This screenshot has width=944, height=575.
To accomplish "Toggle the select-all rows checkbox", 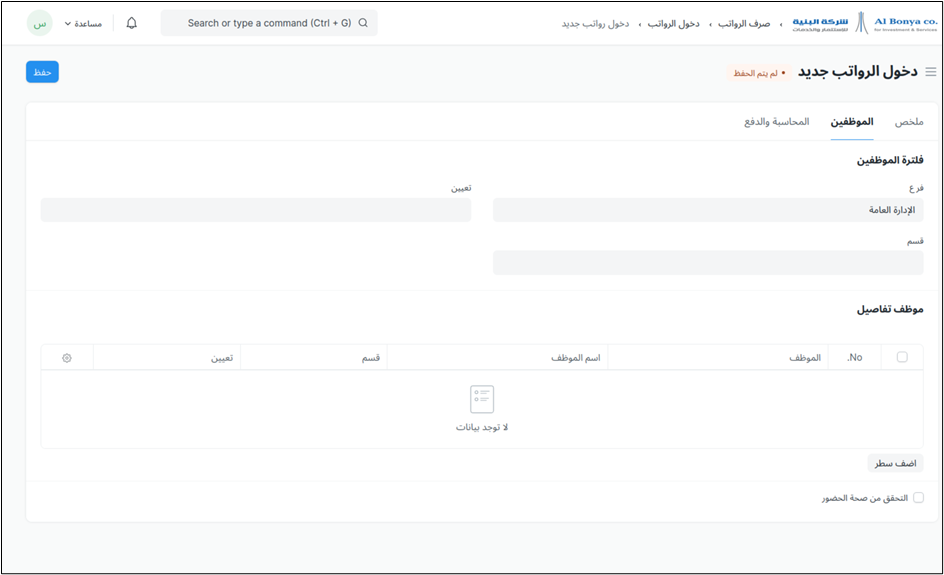I will pyautogui.click(x=902, y=358).
